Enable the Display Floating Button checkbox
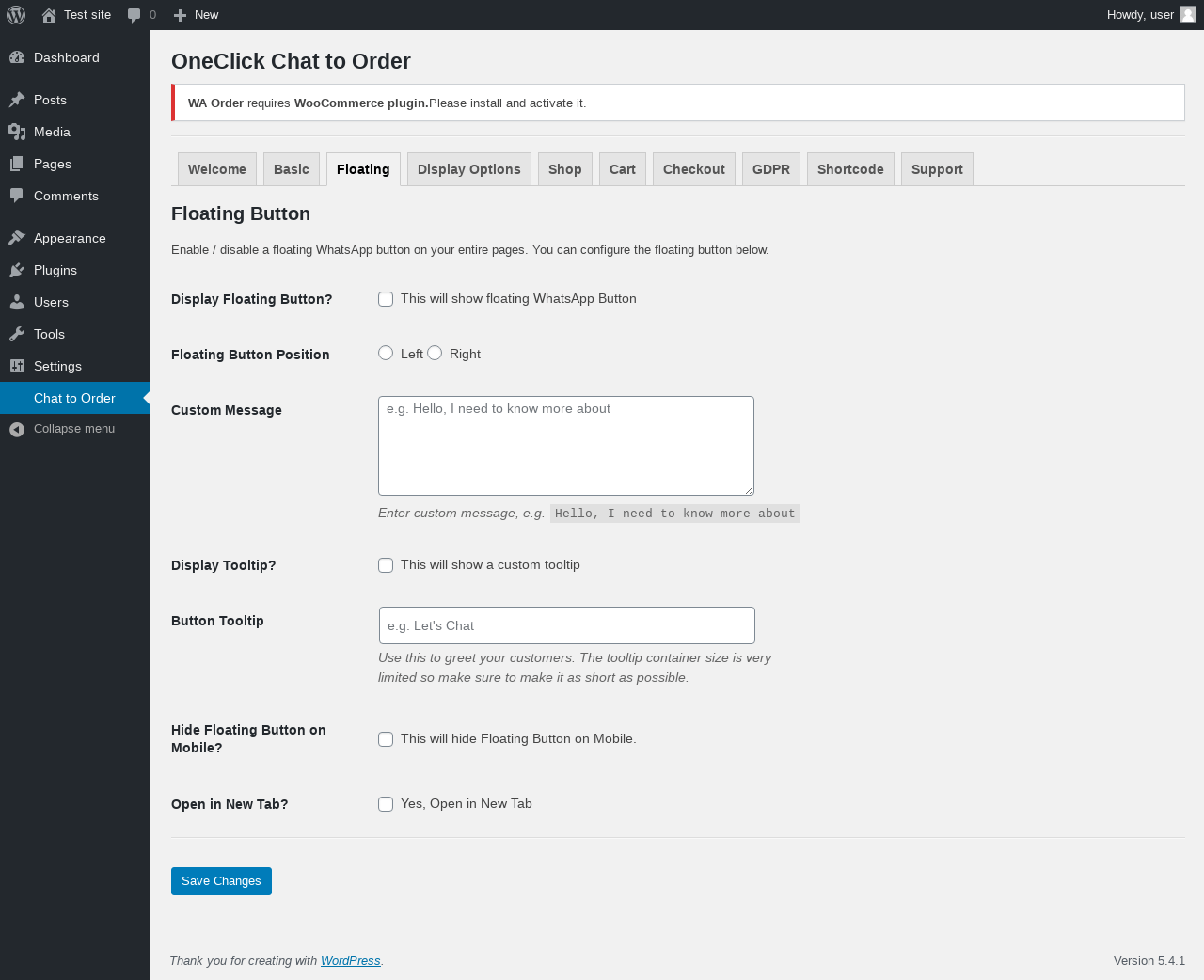The height and width of the screenshot is (980, 1204). (386, 299)
